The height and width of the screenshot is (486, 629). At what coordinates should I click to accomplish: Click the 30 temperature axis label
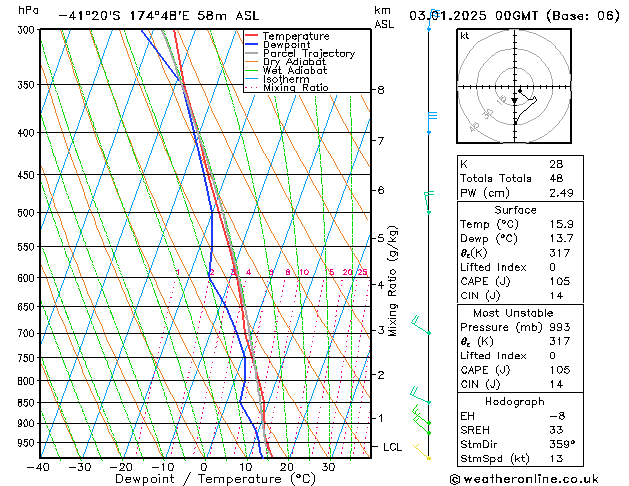[x=328, y=467]
